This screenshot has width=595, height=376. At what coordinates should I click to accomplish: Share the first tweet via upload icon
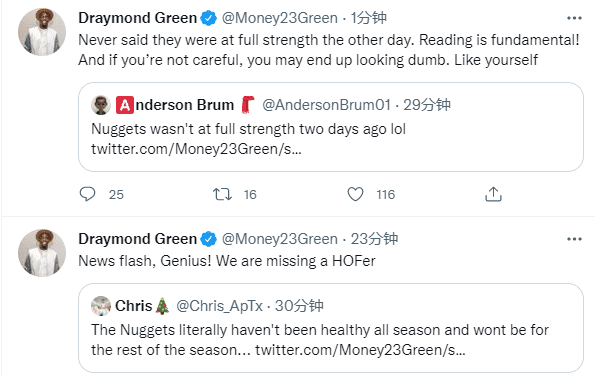493,194
